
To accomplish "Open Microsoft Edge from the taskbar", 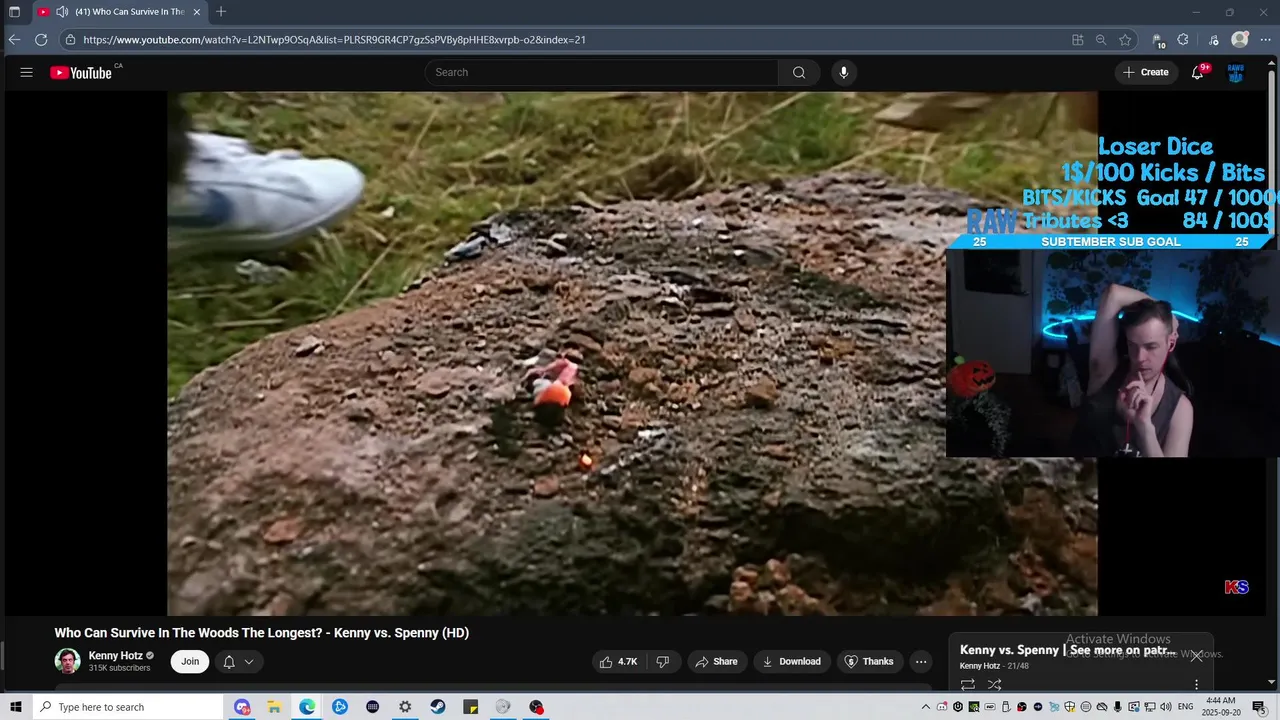I will click(x=307, y=707).
